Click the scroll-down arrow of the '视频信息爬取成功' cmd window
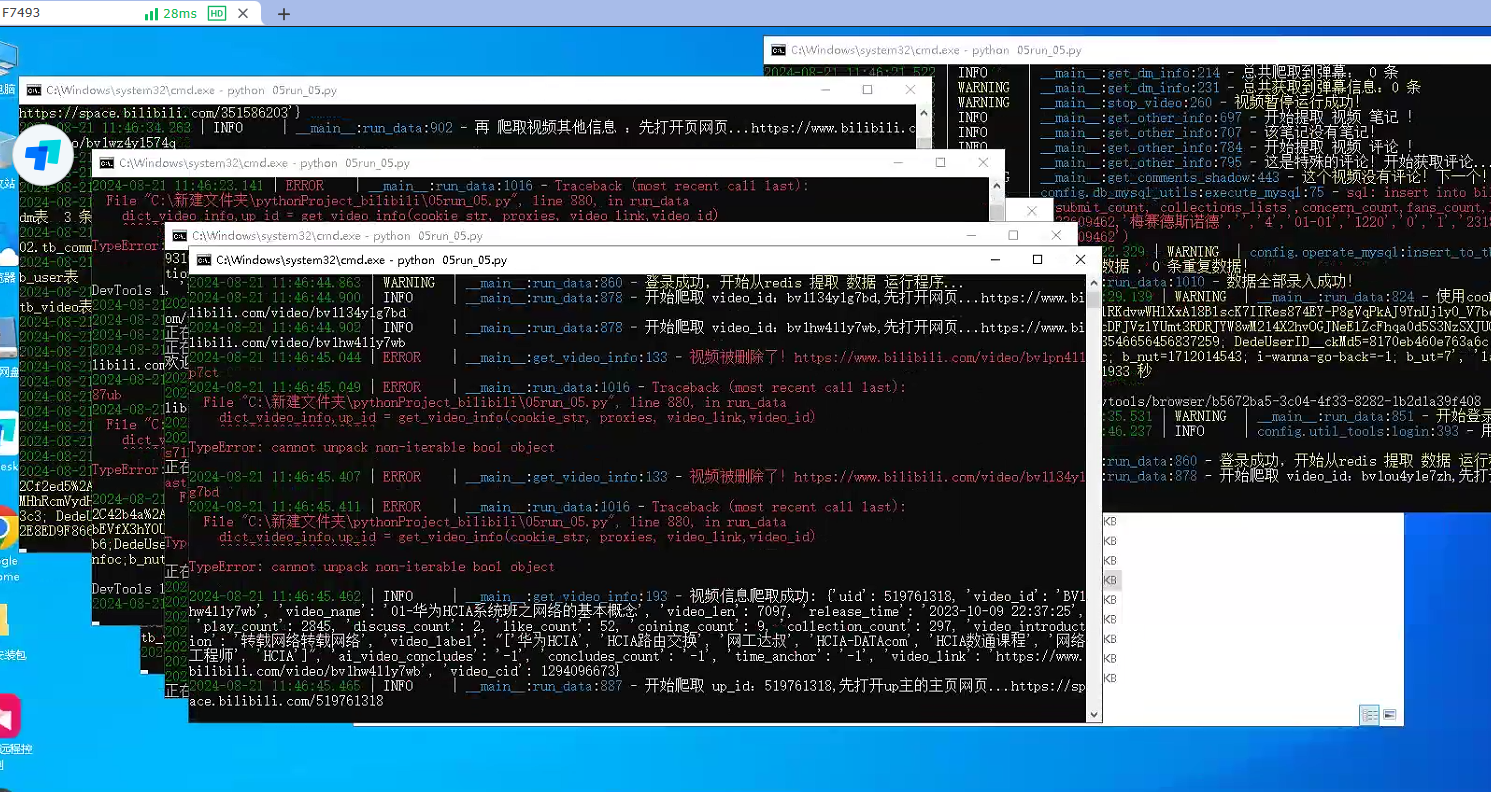The width and height of the screenshot is (1491, 792). click(x=1094, y=714)
